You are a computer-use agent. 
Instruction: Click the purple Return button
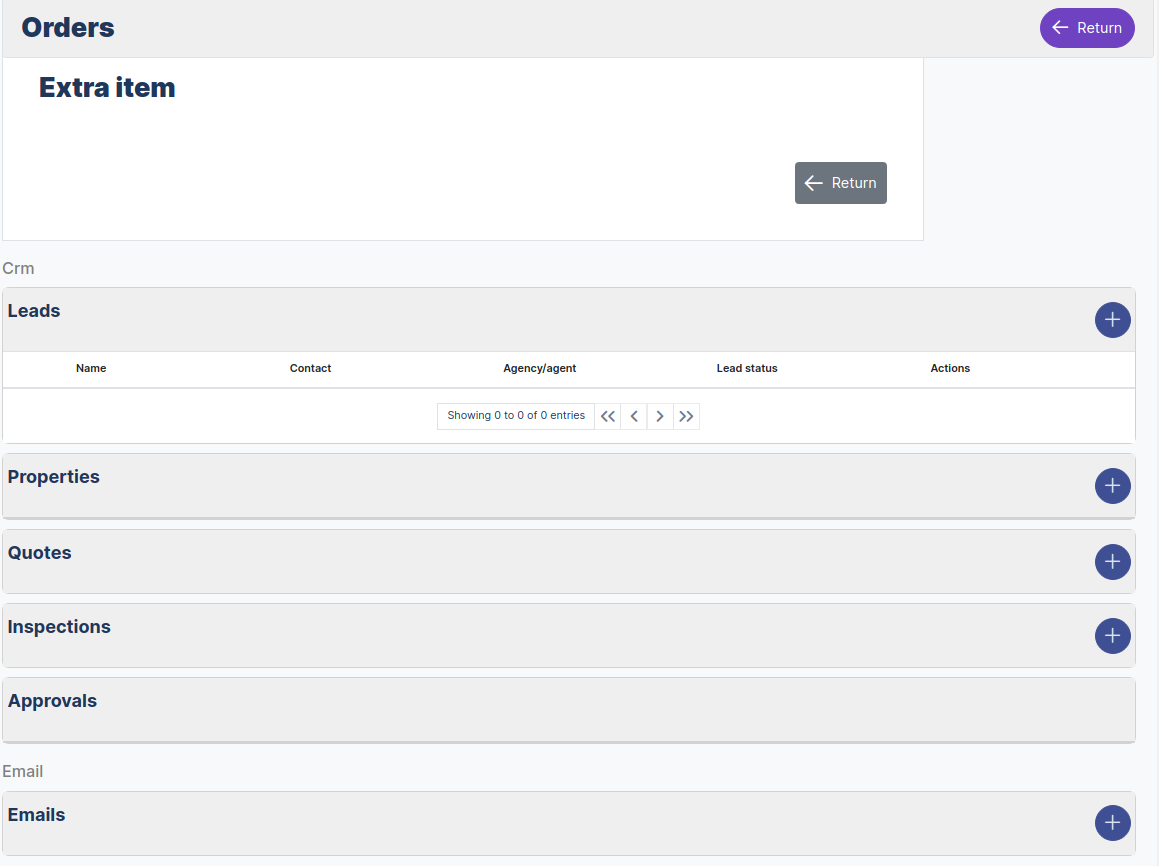tap(1086, 27)
